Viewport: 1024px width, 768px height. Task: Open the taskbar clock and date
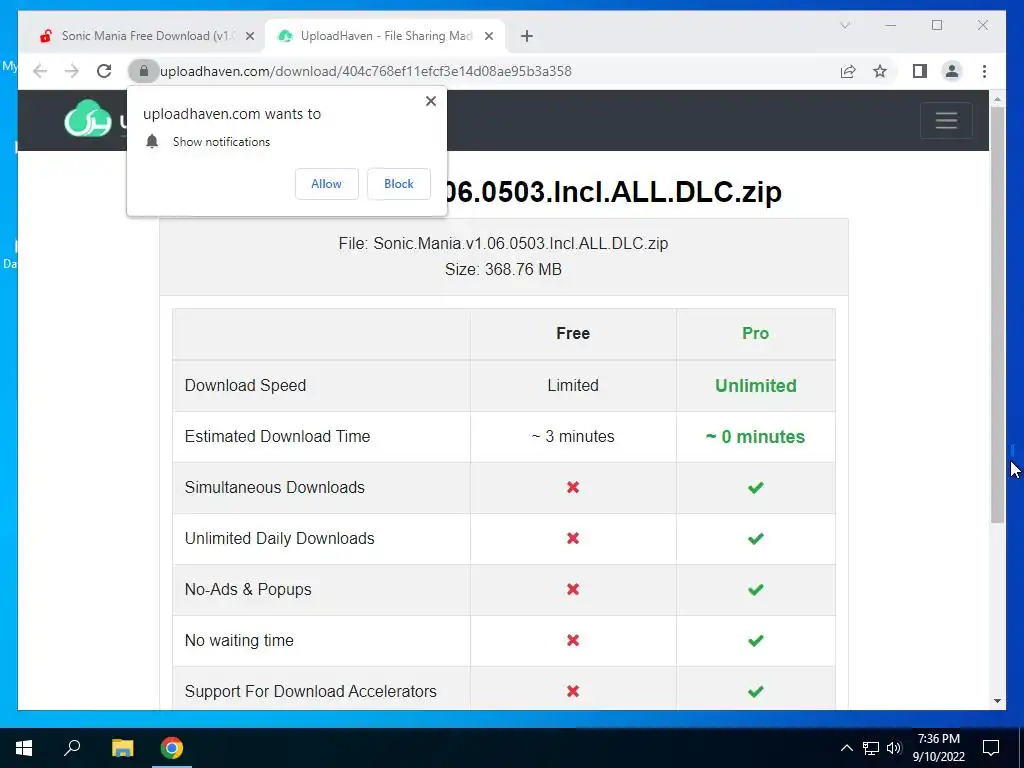[x=938, y=748]
